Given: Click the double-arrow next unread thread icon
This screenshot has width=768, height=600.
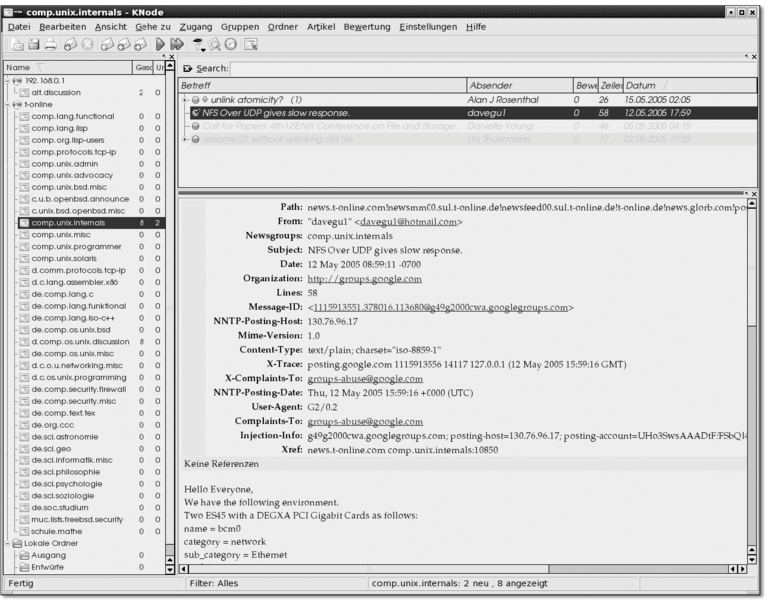Looking at the screenshot, I should click(177, 45).
